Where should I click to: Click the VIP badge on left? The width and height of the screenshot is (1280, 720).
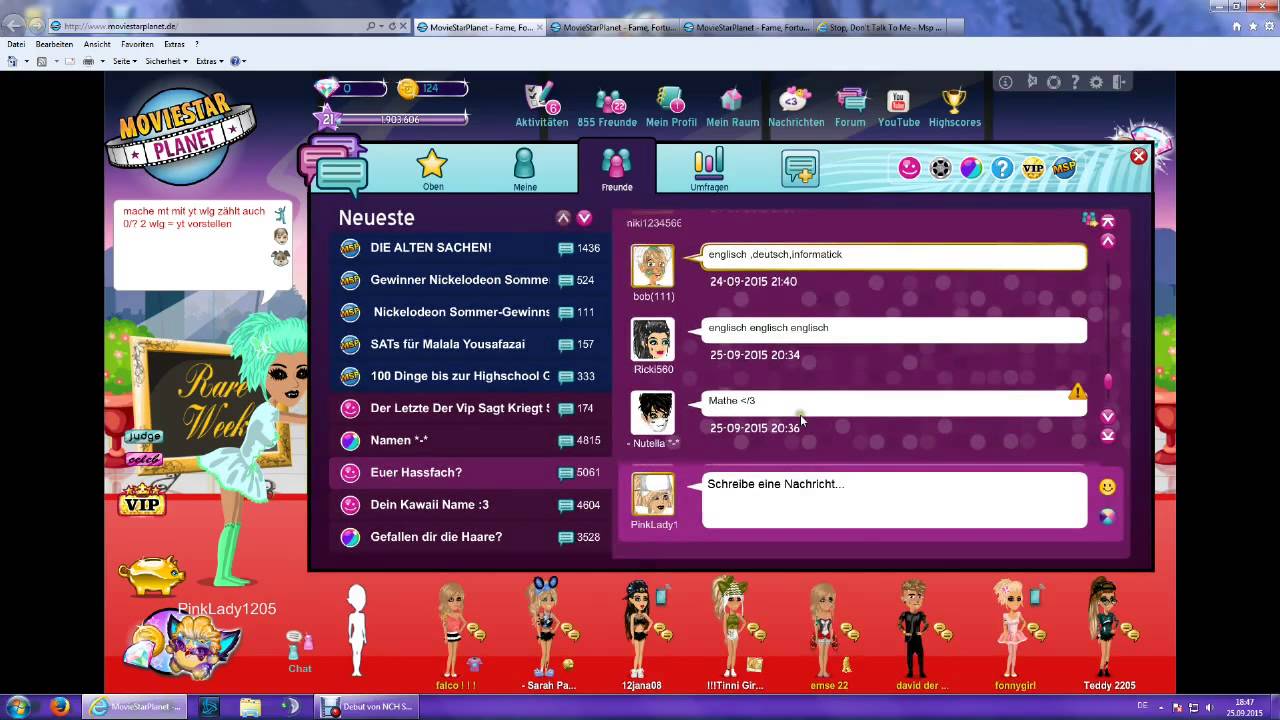coord(142,499)
